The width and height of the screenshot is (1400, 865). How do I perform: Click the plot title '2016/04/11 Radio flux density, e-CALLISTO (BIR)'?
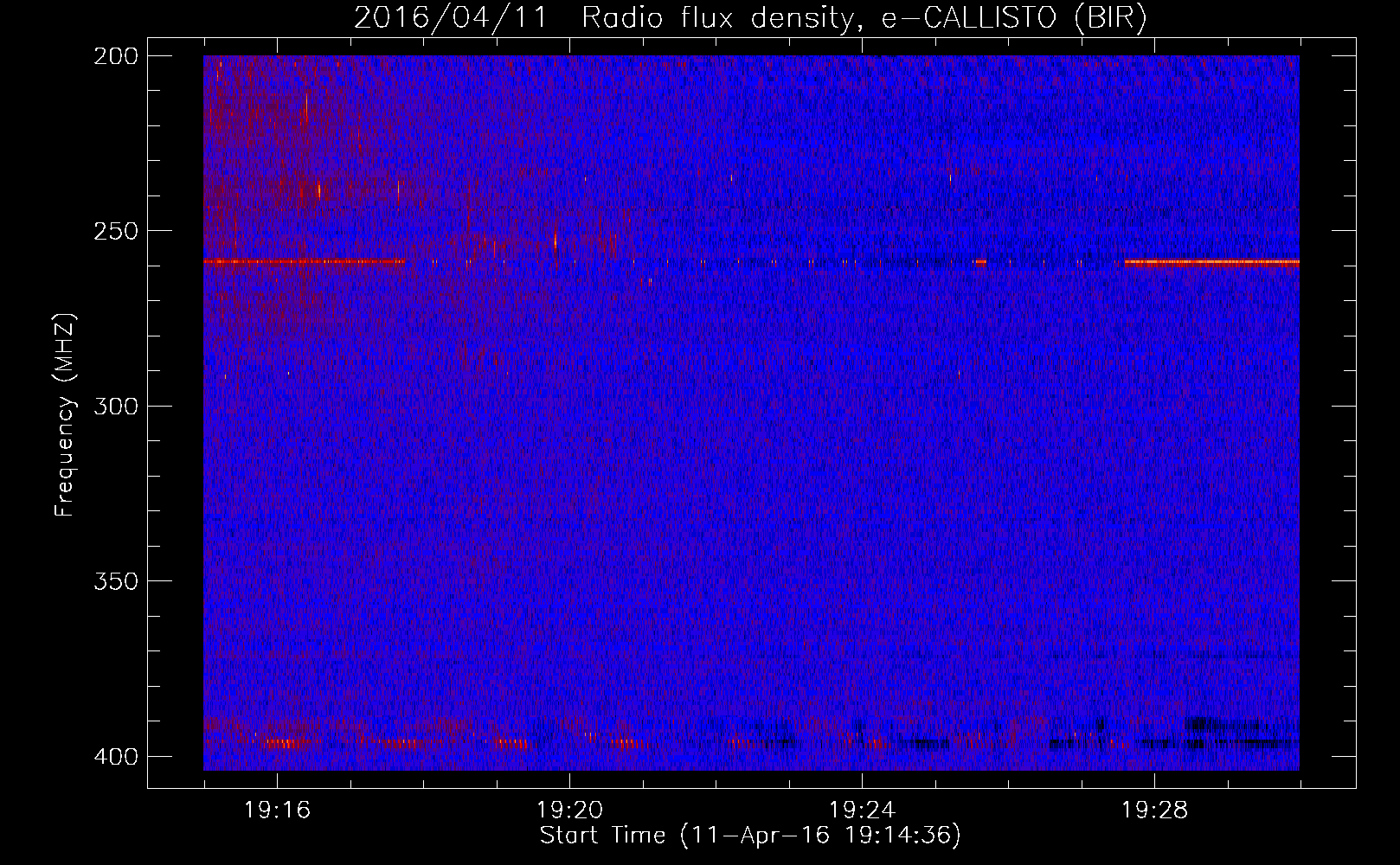pyautogui.click(x=750, y=17)
